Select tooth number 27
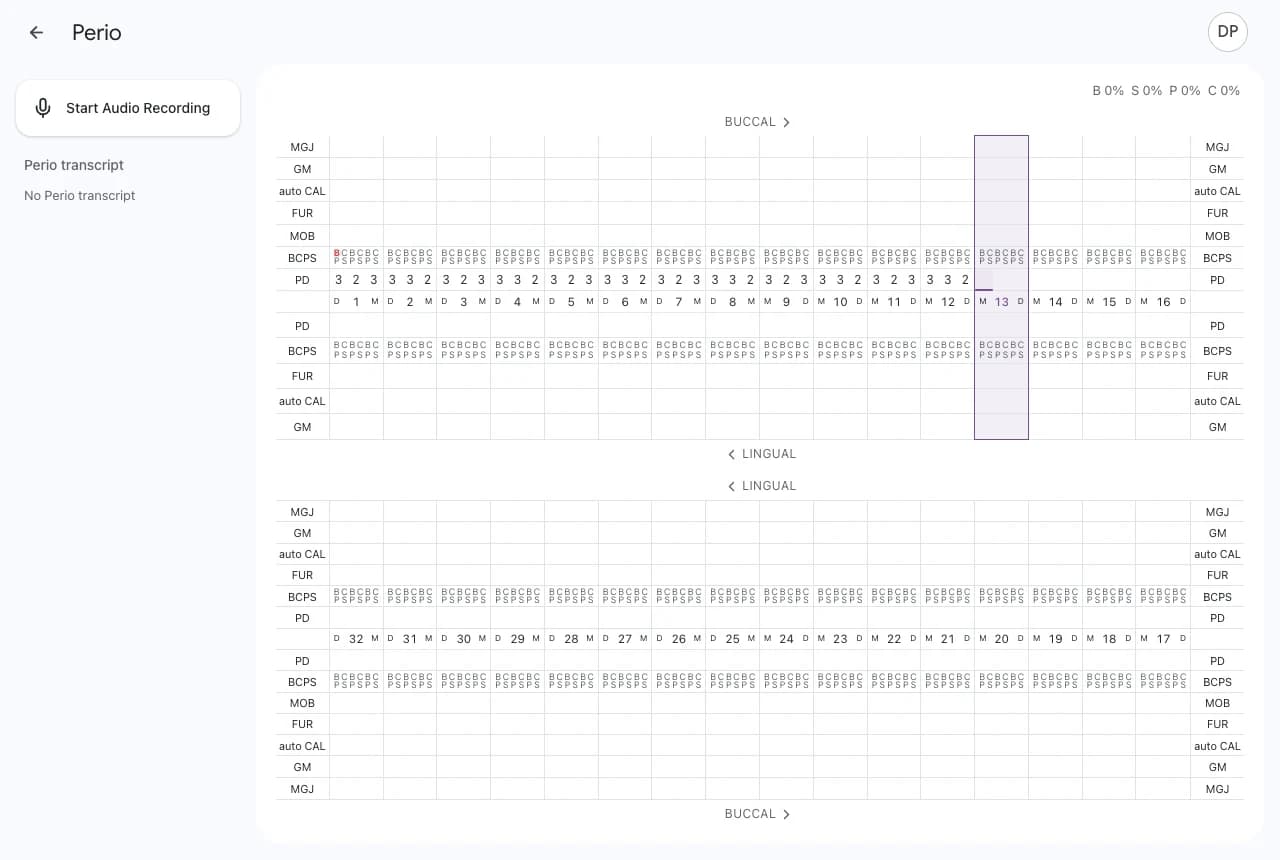Viewport: 1280px width, 860px height. point(625,639)
